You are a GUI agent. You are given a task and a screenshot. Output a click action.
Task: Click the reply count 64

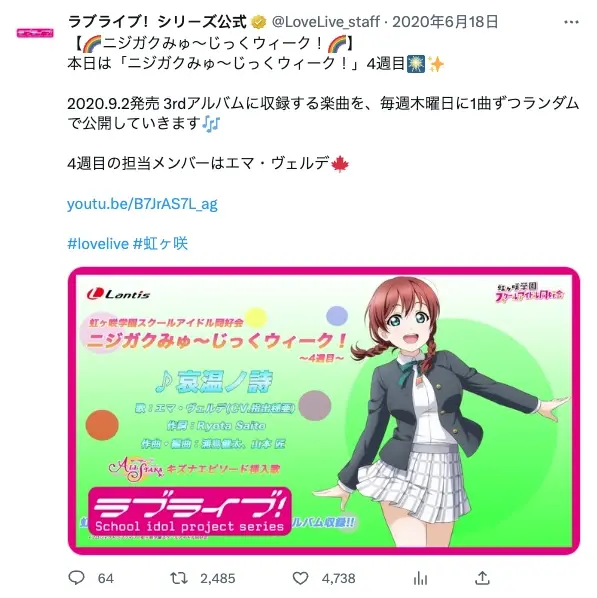(106, 579)
